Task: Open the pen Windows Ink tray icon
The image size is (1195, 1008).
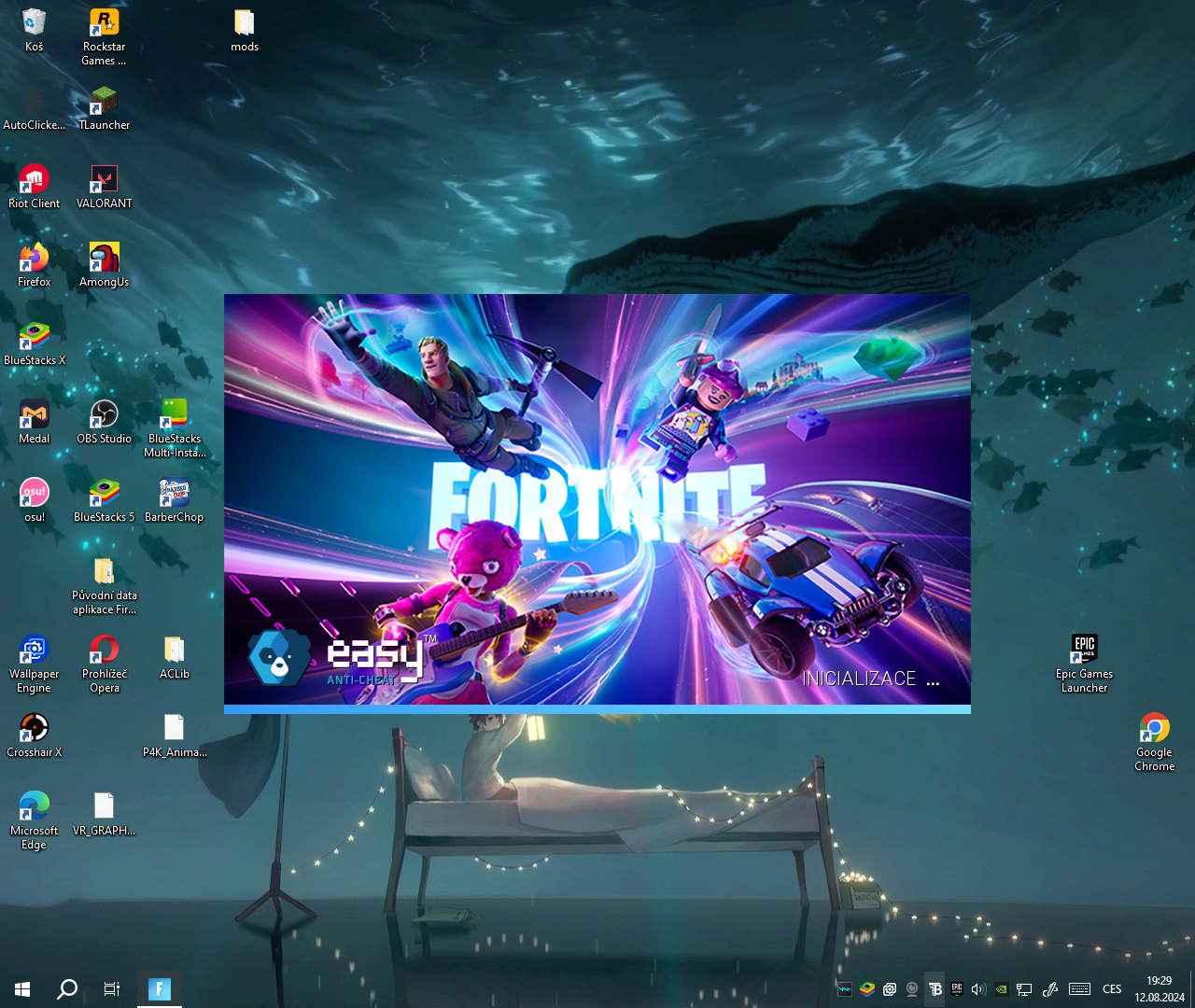Action: 1050,989
